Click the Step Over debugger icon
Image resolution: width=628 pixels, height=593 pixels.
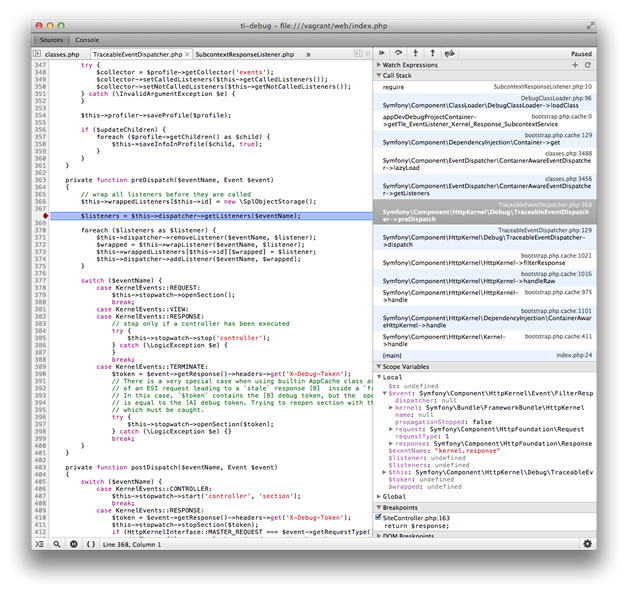pos(399,53)
